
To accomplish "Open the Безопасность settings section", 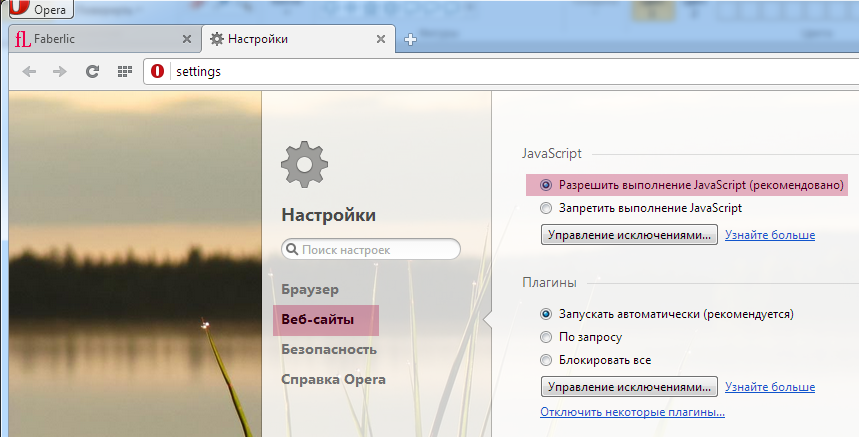I will click(328, 349).
